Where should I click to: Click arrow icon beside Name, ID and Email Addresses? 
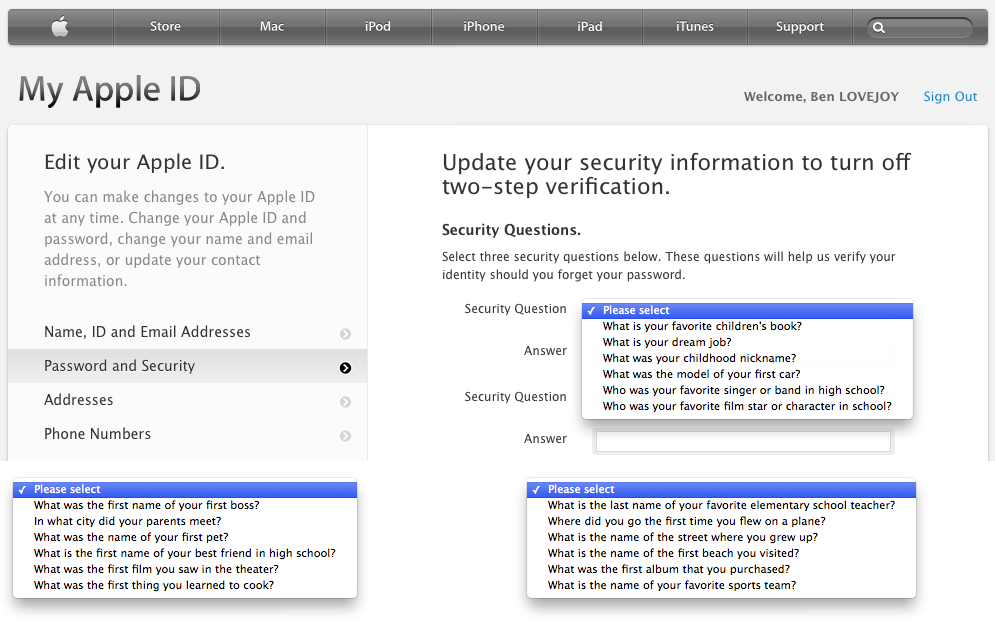point(345,334)
